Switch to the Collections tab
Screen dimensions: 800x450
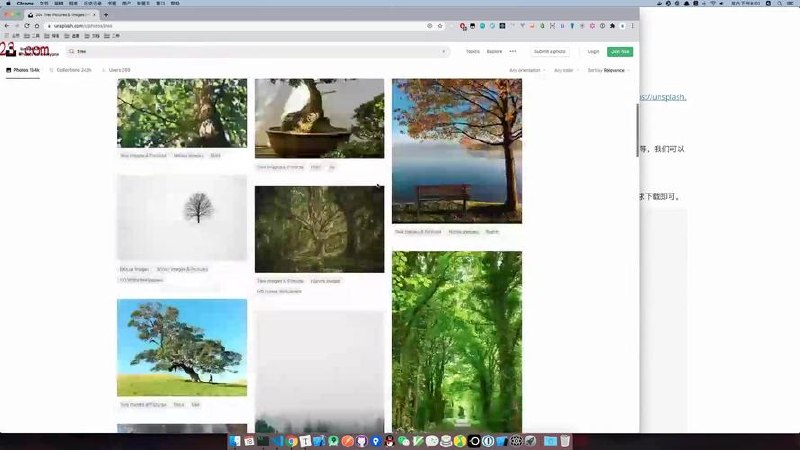[x=70, y=70]
